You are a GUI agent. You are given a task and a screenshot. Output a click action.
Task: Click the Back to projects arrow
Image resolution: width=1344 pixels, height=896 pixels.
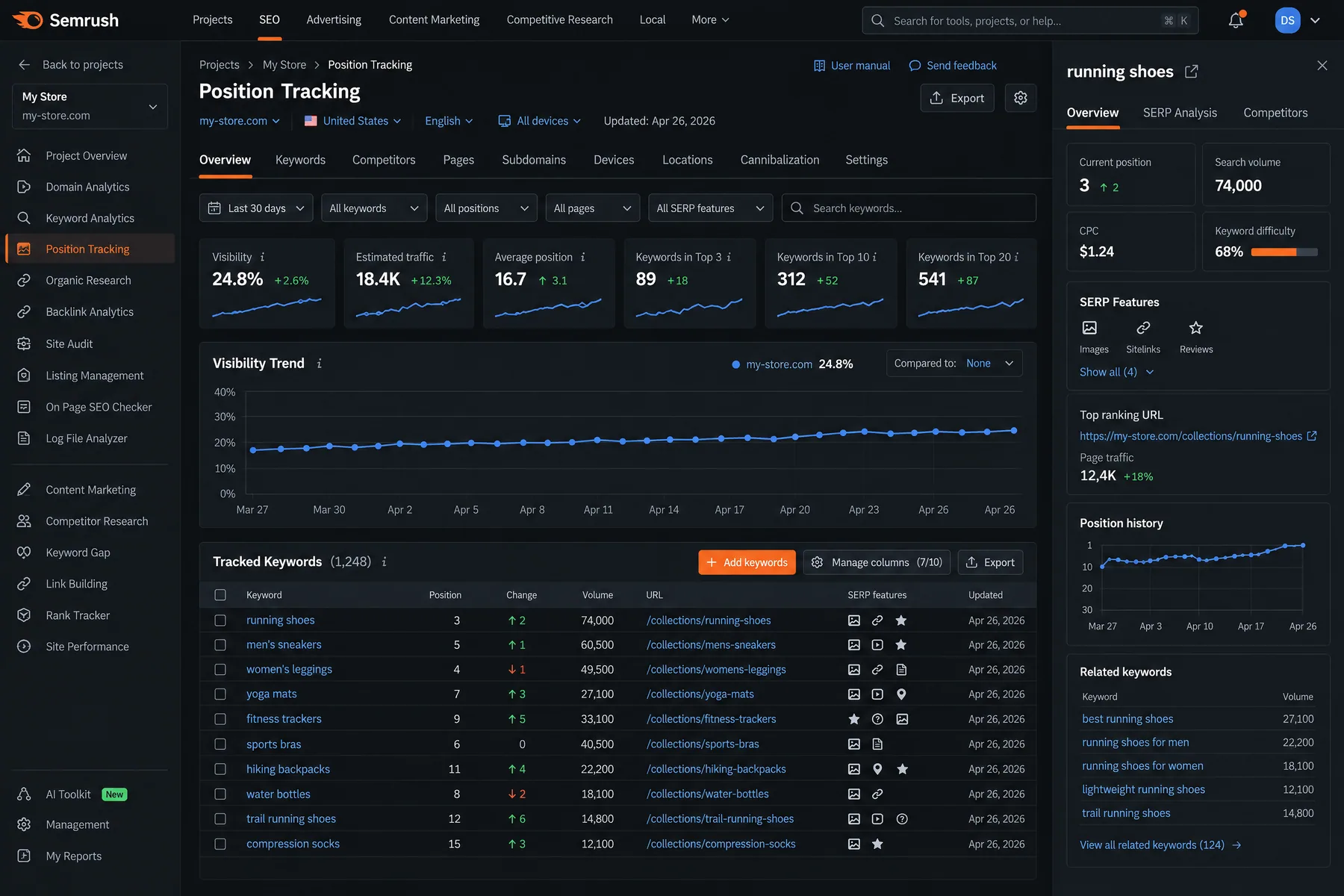[x=24, y=65]
